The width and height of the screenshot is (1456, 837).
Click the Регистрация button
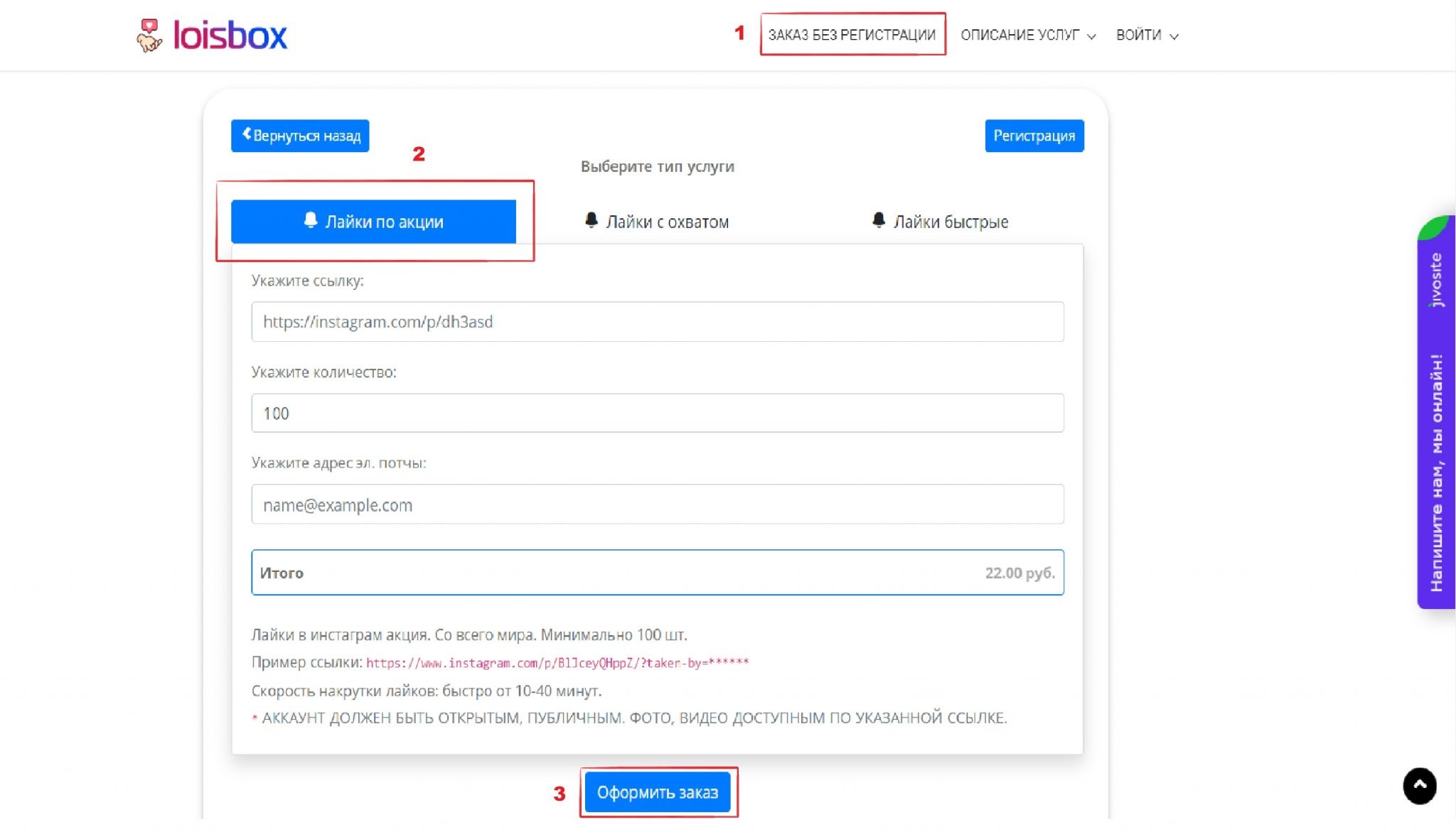pos(1034,136)
